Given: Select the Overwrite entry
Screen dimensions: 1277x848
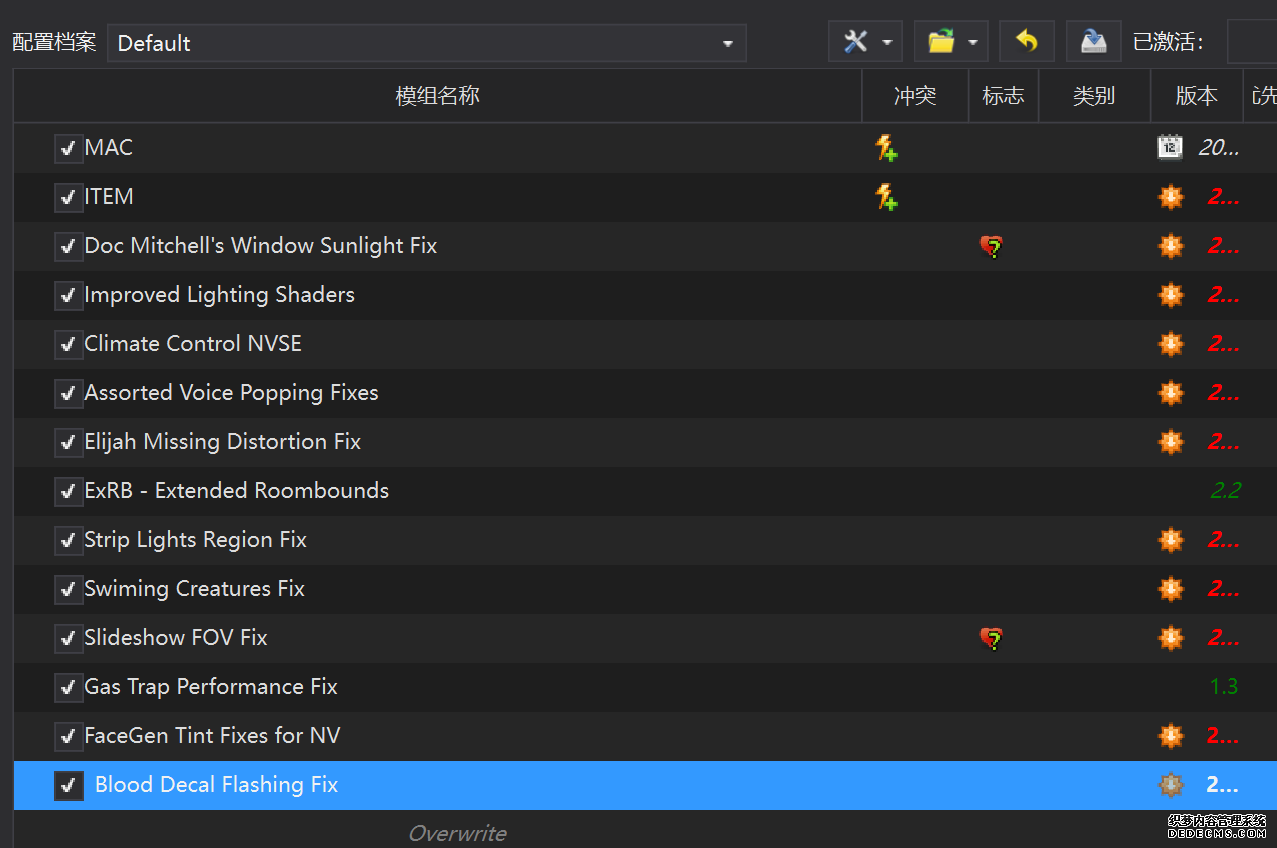Looking at the screenshot, I should [457, 833].
